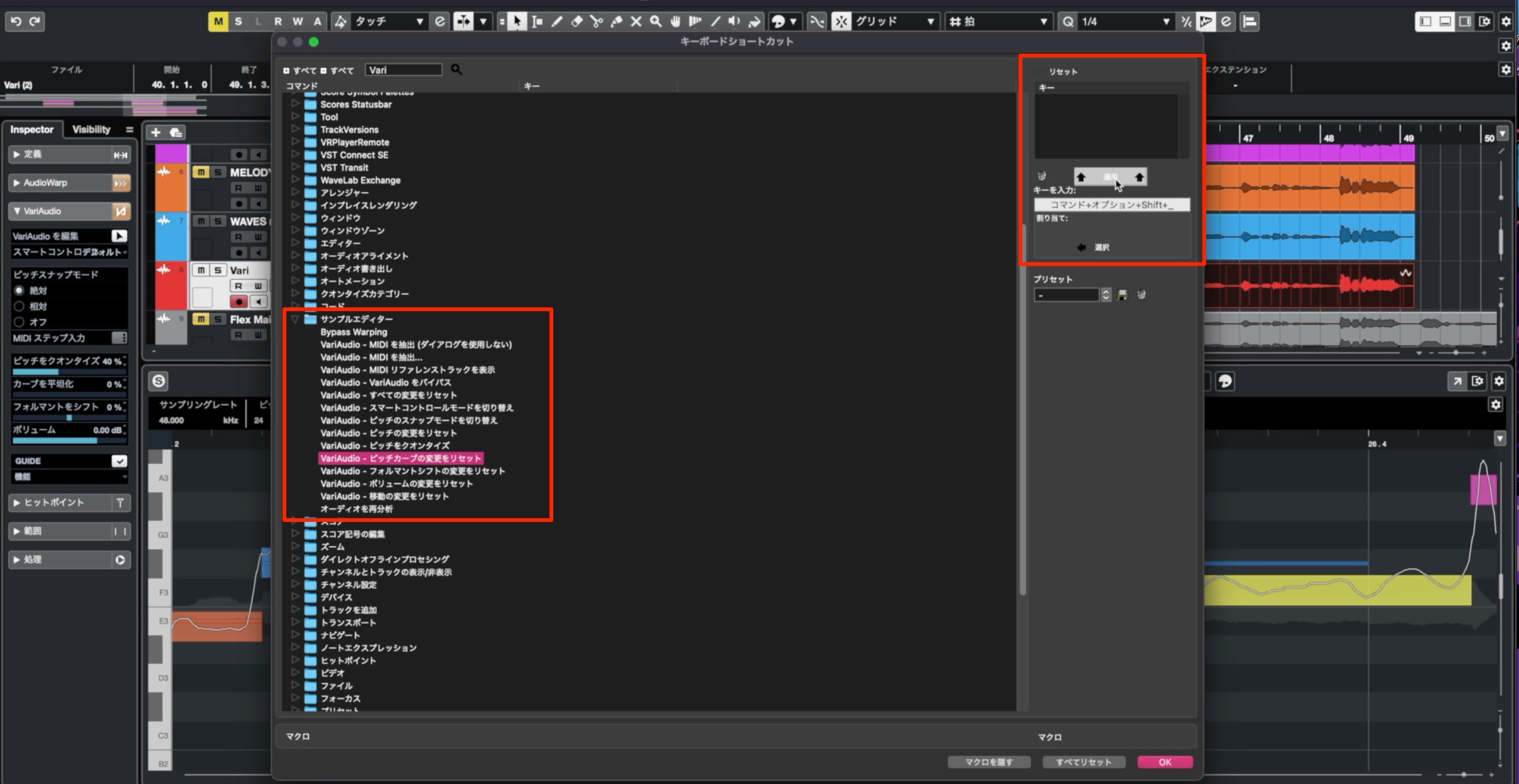Select the Mute X tool
Image resolution: width=1519 pixels, height=784 pixels.
[636, 21]
